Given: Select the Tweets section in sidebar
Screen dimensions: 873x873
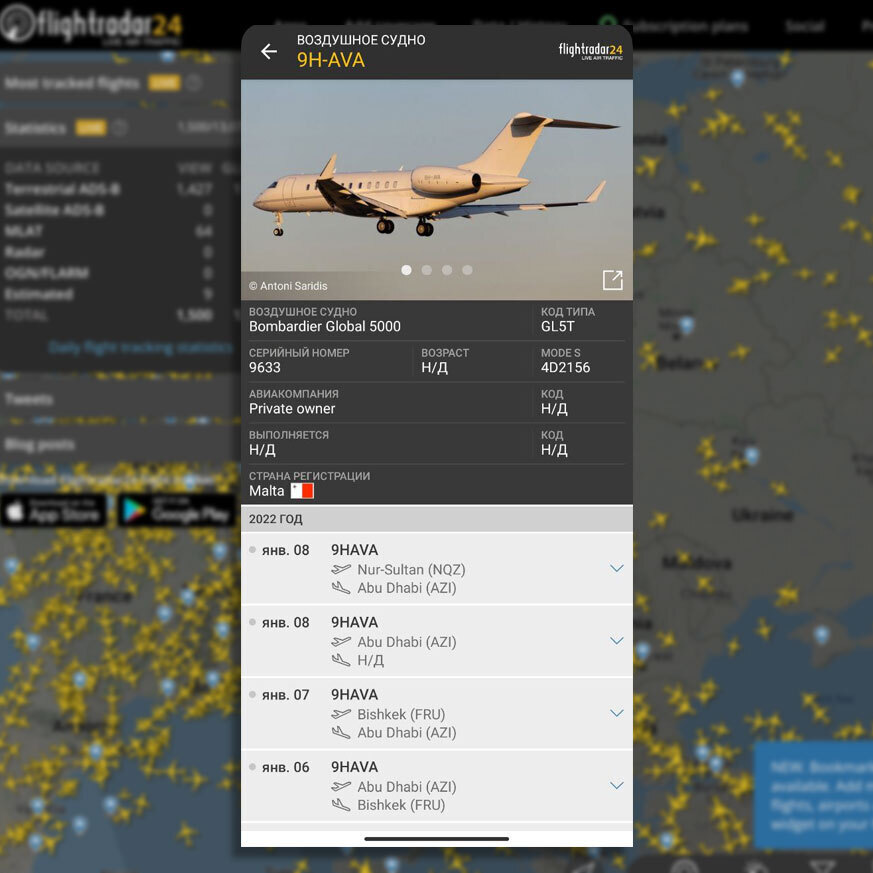Looking at the screenshot, I should pyautogui.click(x=30, y=399).
